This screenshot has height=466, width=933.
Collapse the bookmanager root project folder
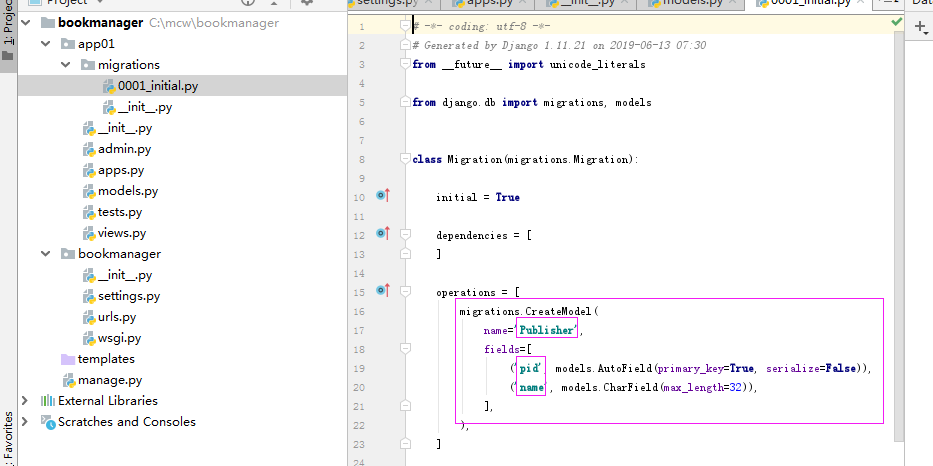pos(26,23)
